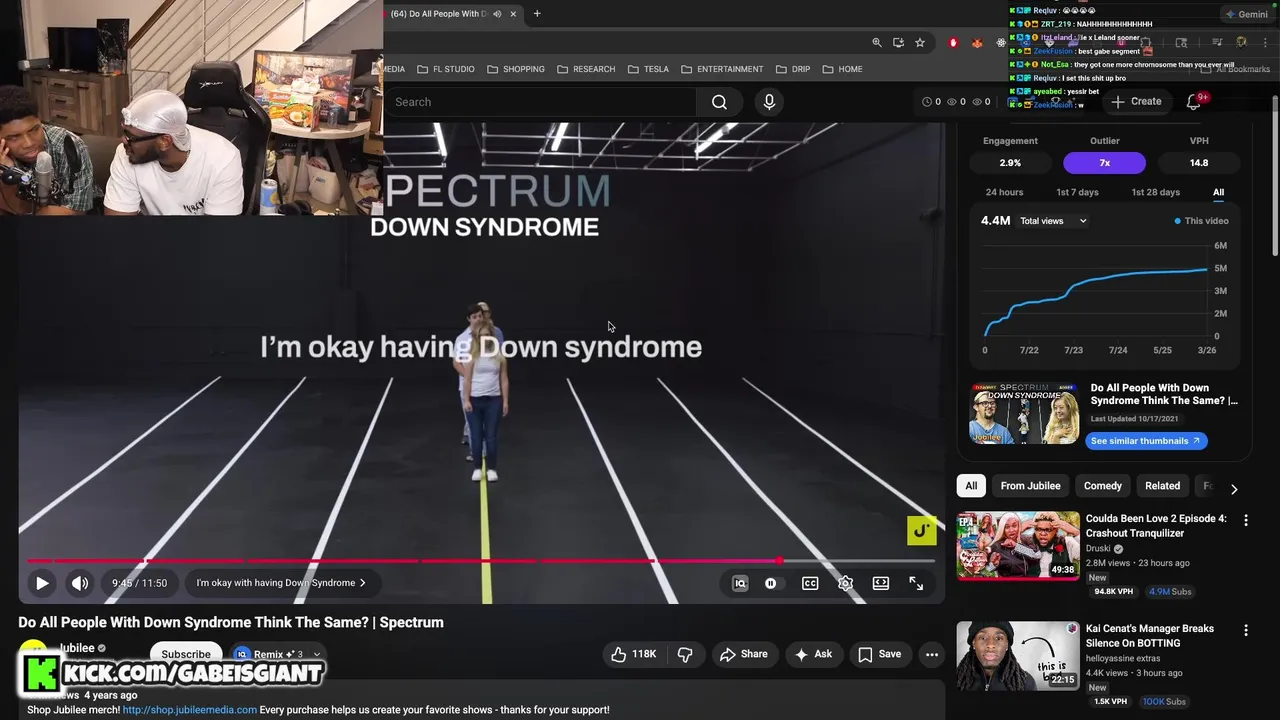Open a new browser tab with plus
1280x720 pixels.
click(537, 14)
